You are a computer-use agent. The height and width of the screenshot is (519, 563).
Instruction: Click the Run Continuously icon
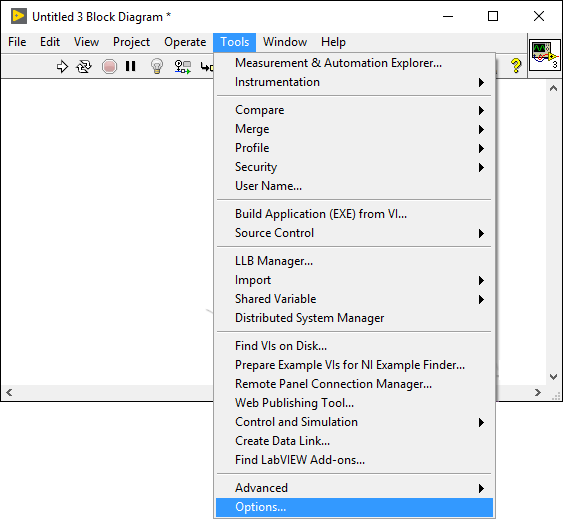coord(84,66)
